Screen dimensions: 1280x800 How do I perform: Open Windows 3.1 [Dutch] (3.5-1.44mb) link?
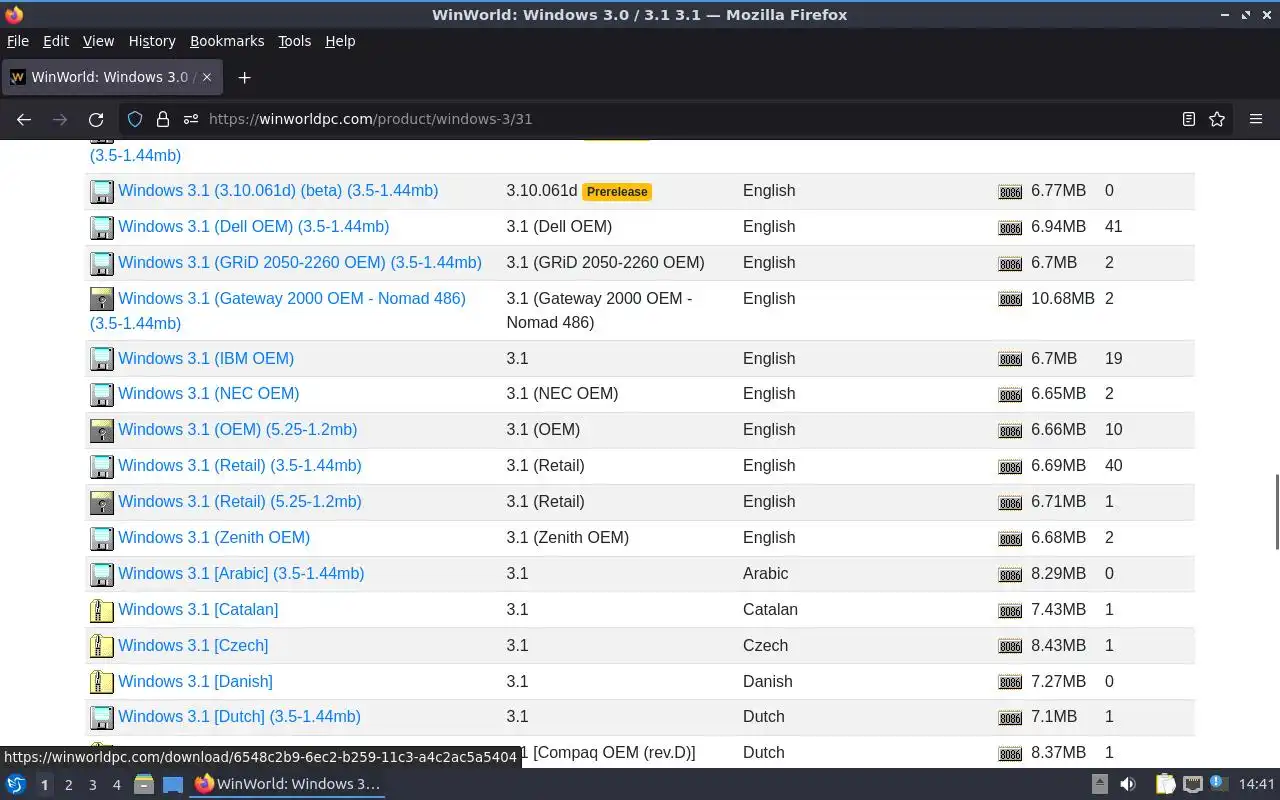pos(240,716)
